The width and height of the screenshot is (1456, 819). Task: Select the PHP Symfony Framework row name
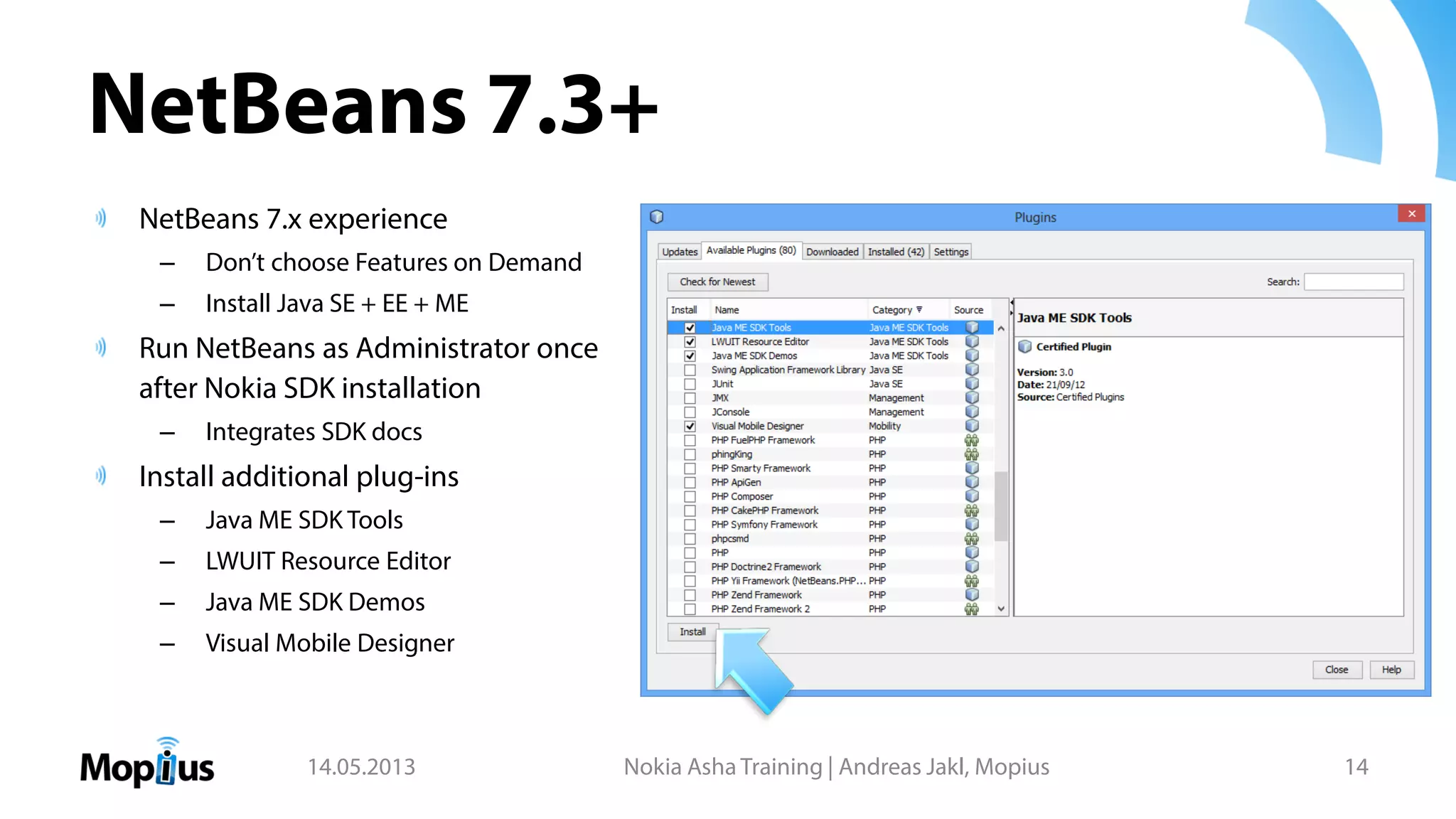click(764, 525)
